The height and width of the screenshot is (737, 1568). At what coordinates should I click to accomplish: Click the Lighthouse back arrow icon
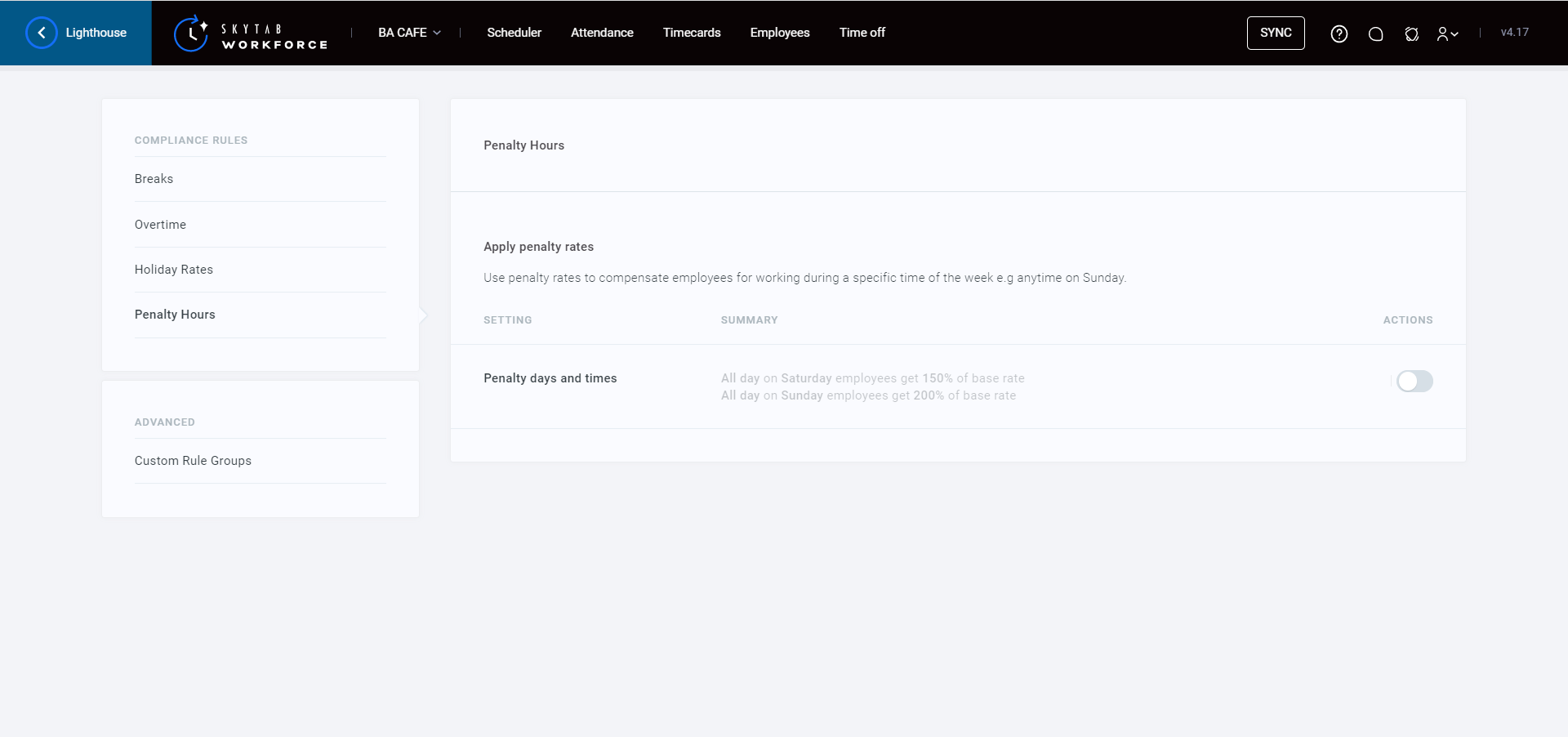point(42,33)
